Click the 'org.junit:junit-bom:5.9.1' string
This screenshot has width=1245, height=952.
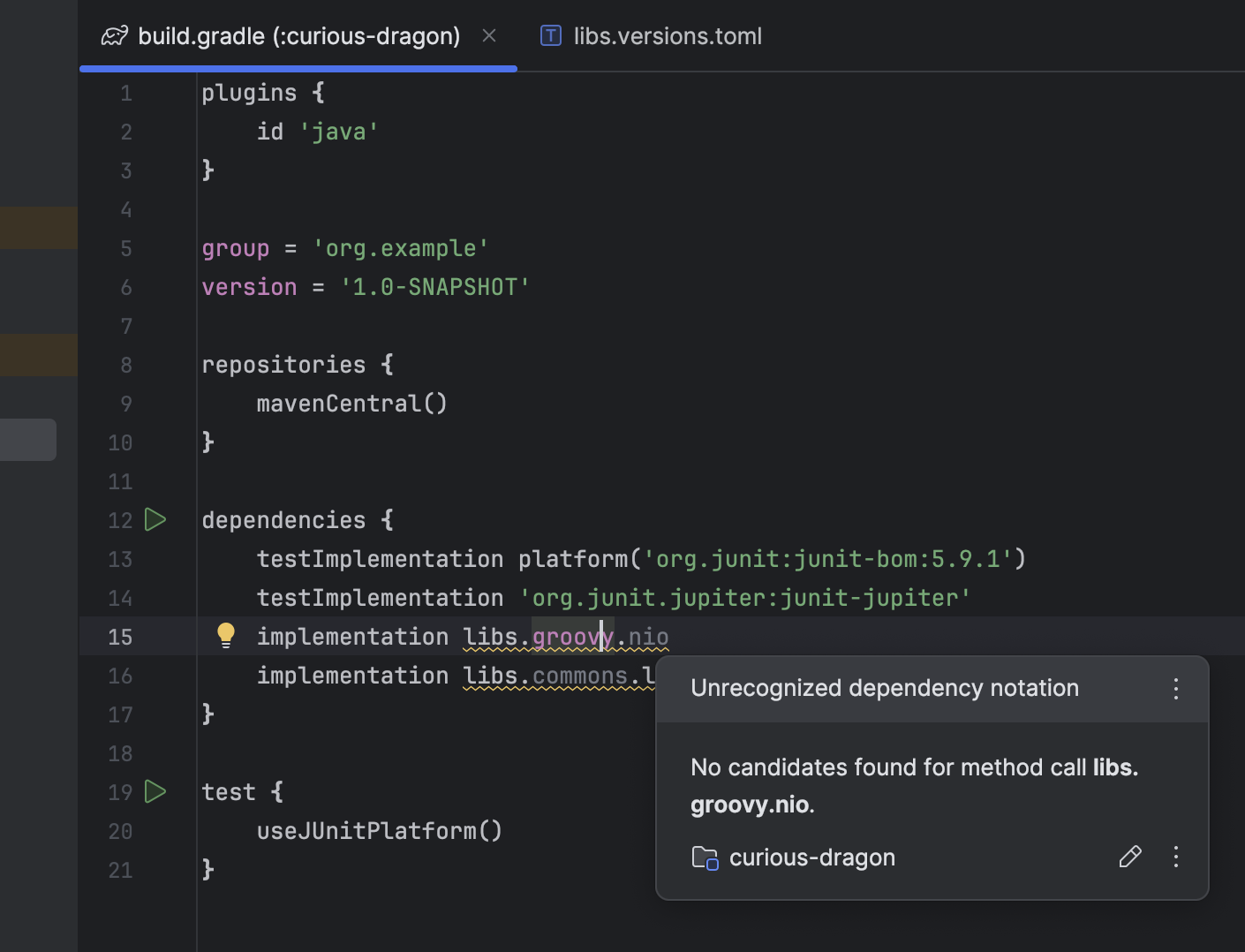[828, 559]
